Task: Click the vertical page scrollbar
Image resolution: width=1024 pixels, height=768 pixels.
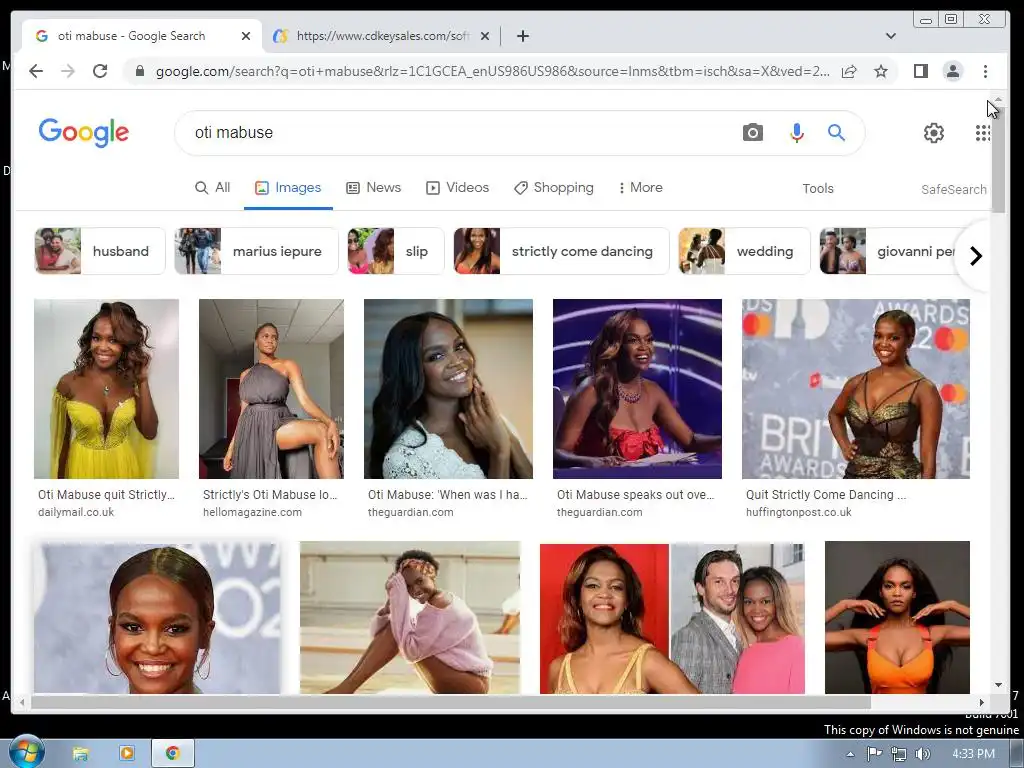Action: (999, 159)
